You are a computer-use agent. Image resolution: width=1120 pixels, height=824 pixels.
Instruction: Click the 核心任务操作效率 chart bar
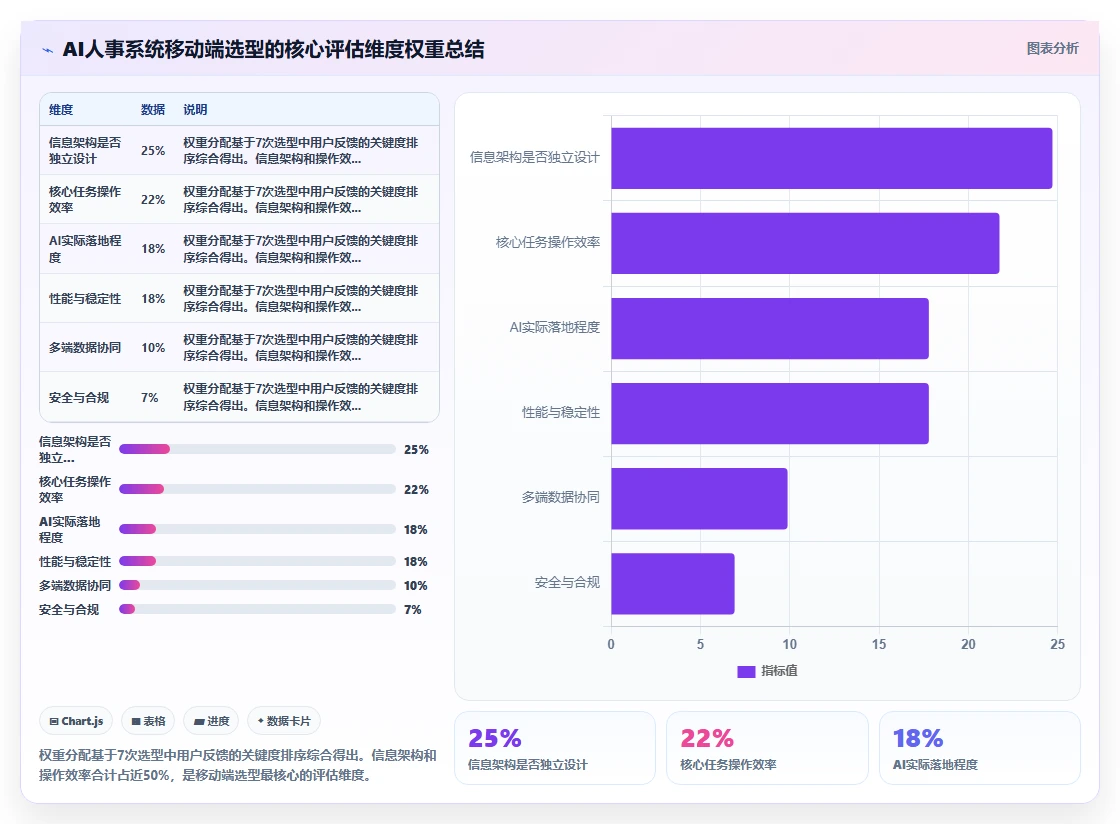click(x=805, y=243)
